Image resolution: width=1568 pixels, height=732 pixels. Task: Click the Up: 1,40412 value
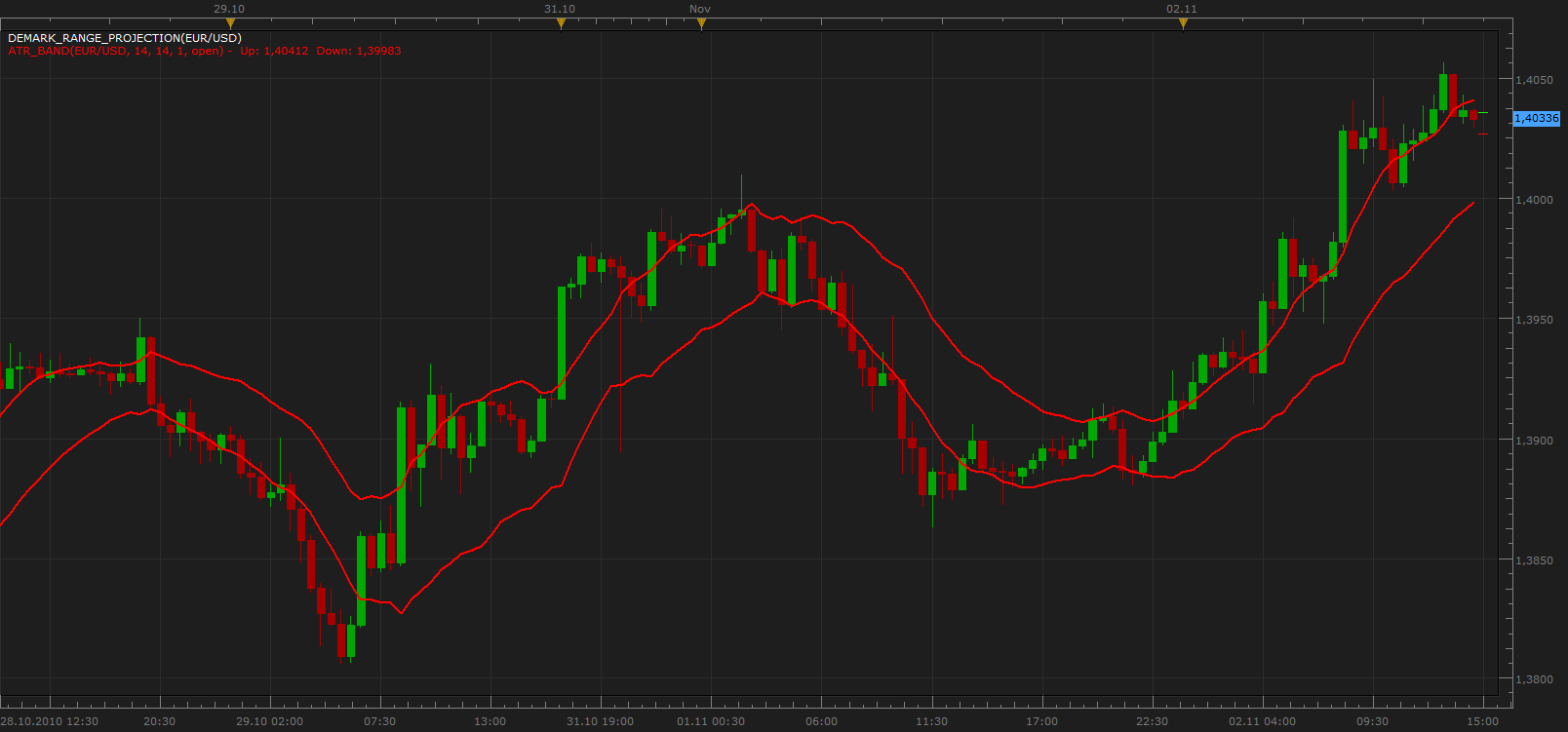click(x=274, y=51)
